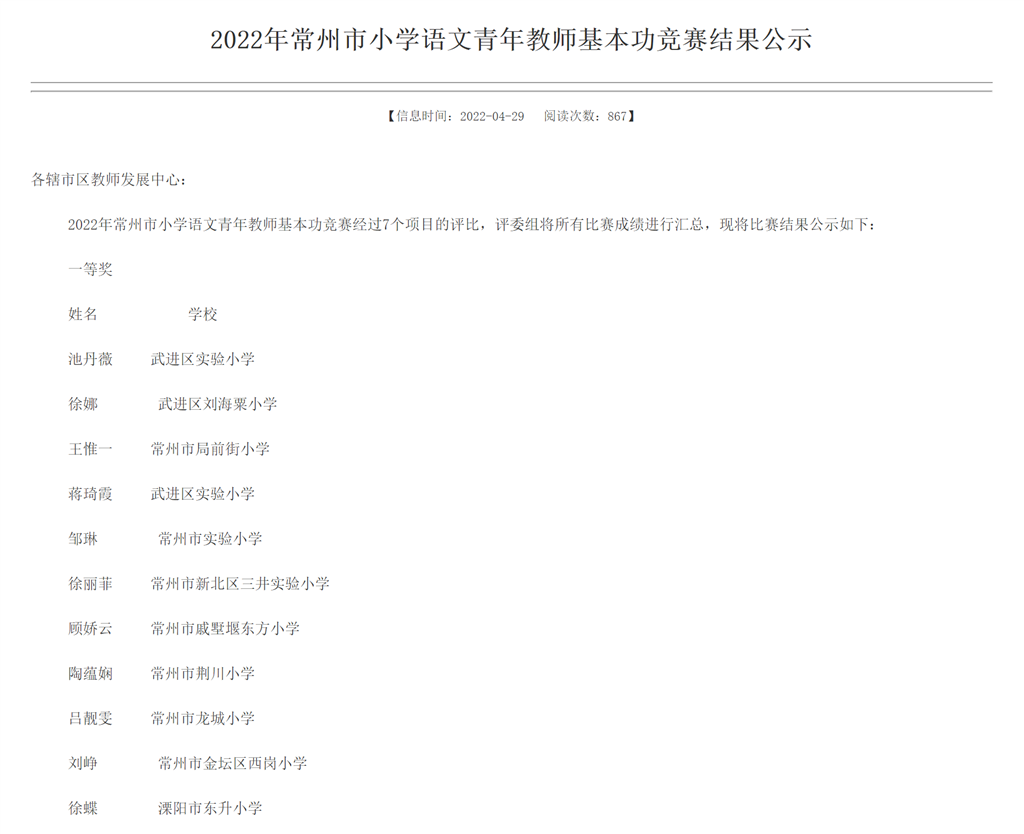
Task: Select the name 池丹薇
Action: (90, 360)
